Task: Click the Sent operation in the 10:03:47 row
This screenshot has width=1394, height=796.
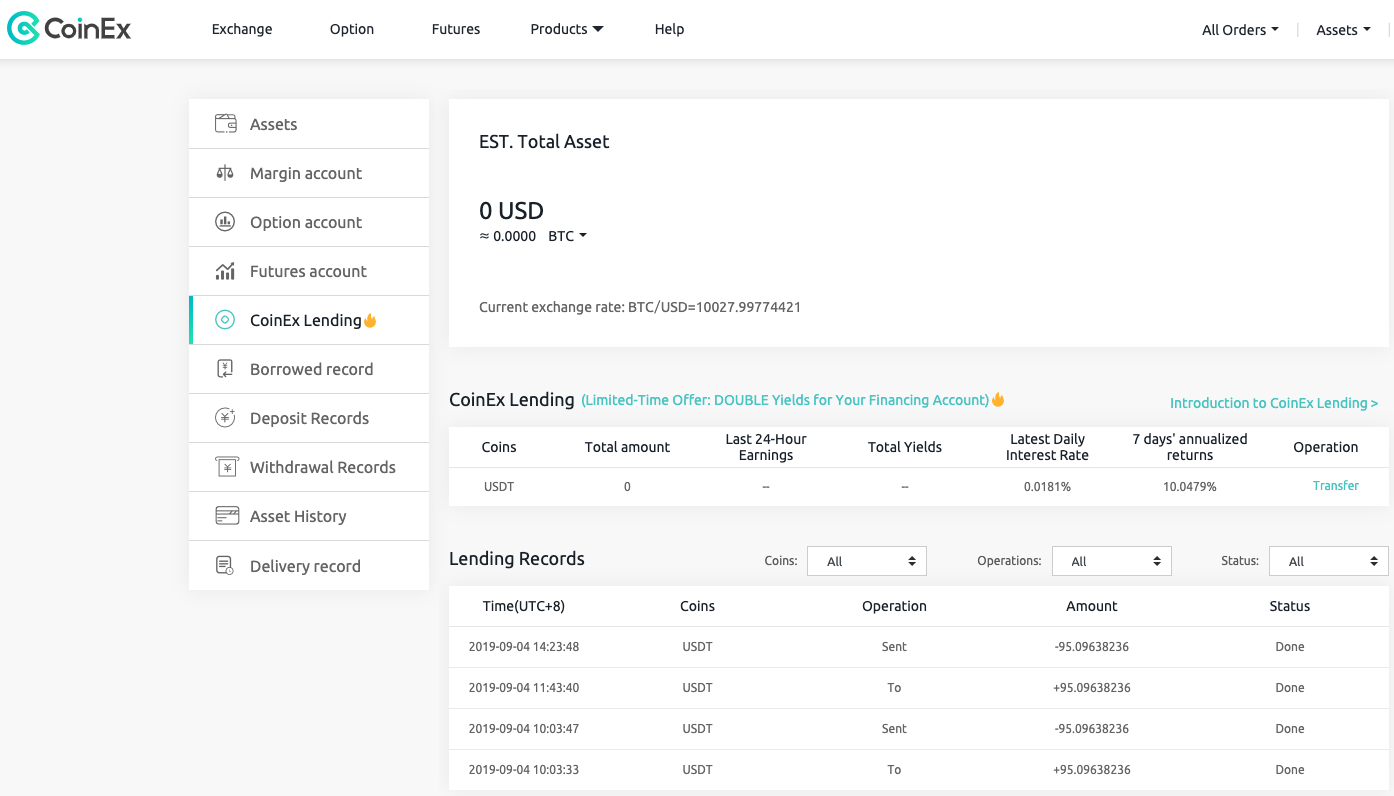Action: 894,729
